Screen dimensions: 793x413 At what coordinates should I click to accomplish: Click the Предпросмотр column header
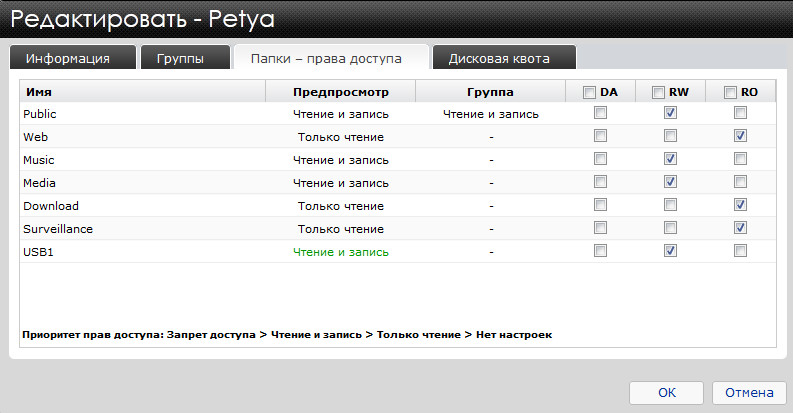[340, 92]
